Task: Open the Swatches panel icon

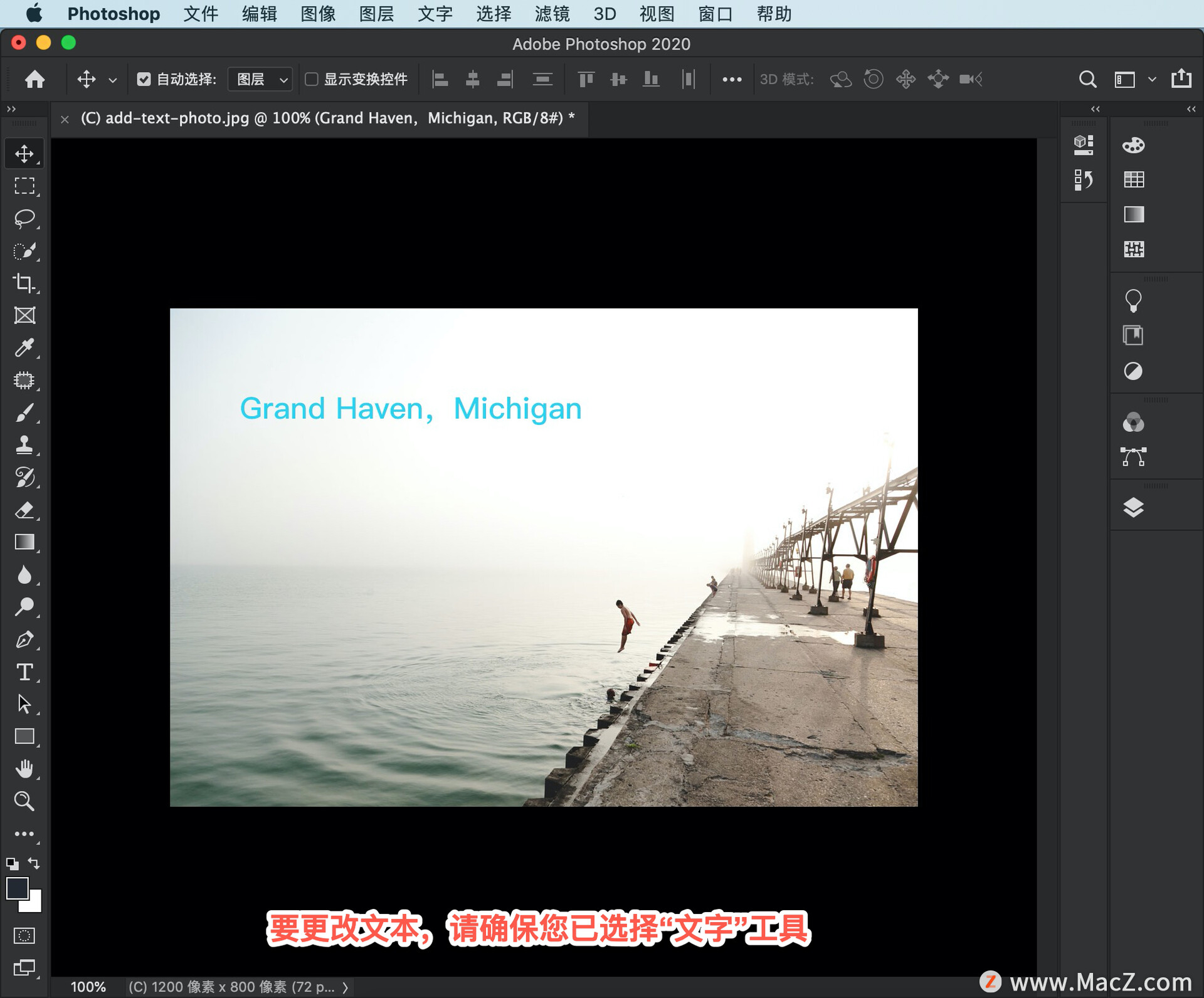Action: pyautogui.click(x=1133, y=180)
